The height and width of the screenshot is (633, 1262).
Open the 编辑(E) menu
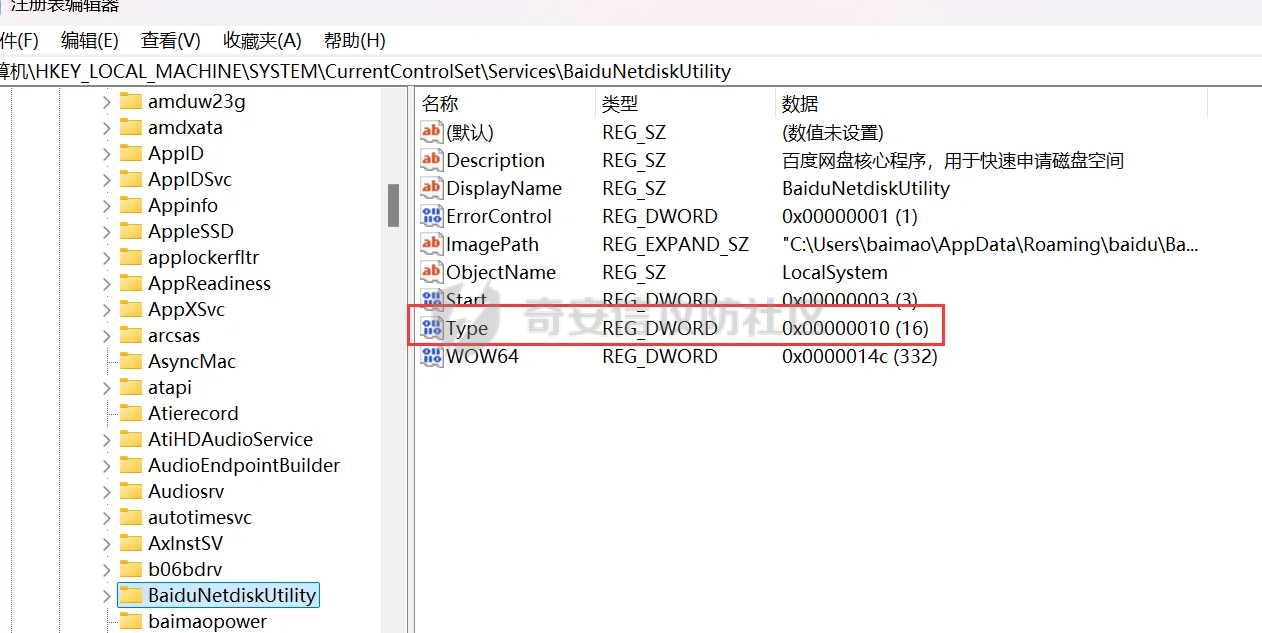point(90,40)
